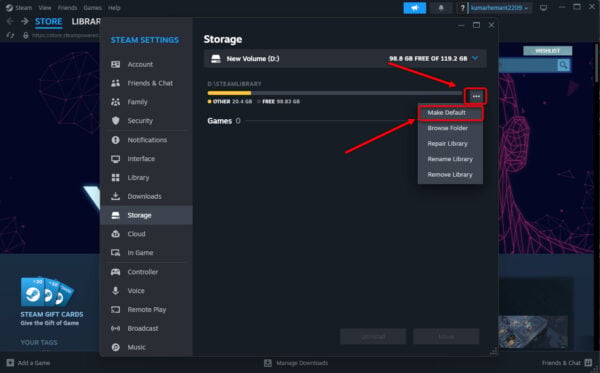
Task: Click the D:\SteamLibrary storage usage bar
Action: point(334,93)
